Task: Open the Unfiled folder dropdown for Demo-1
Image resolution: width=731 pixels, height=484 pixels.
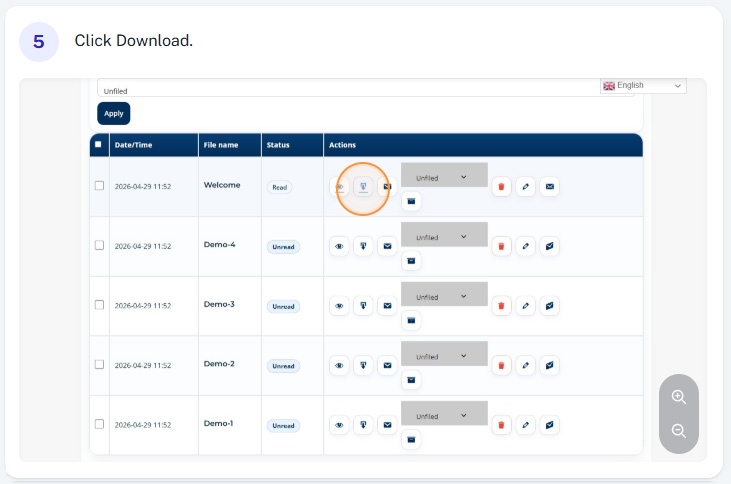Action: point(444,414)
